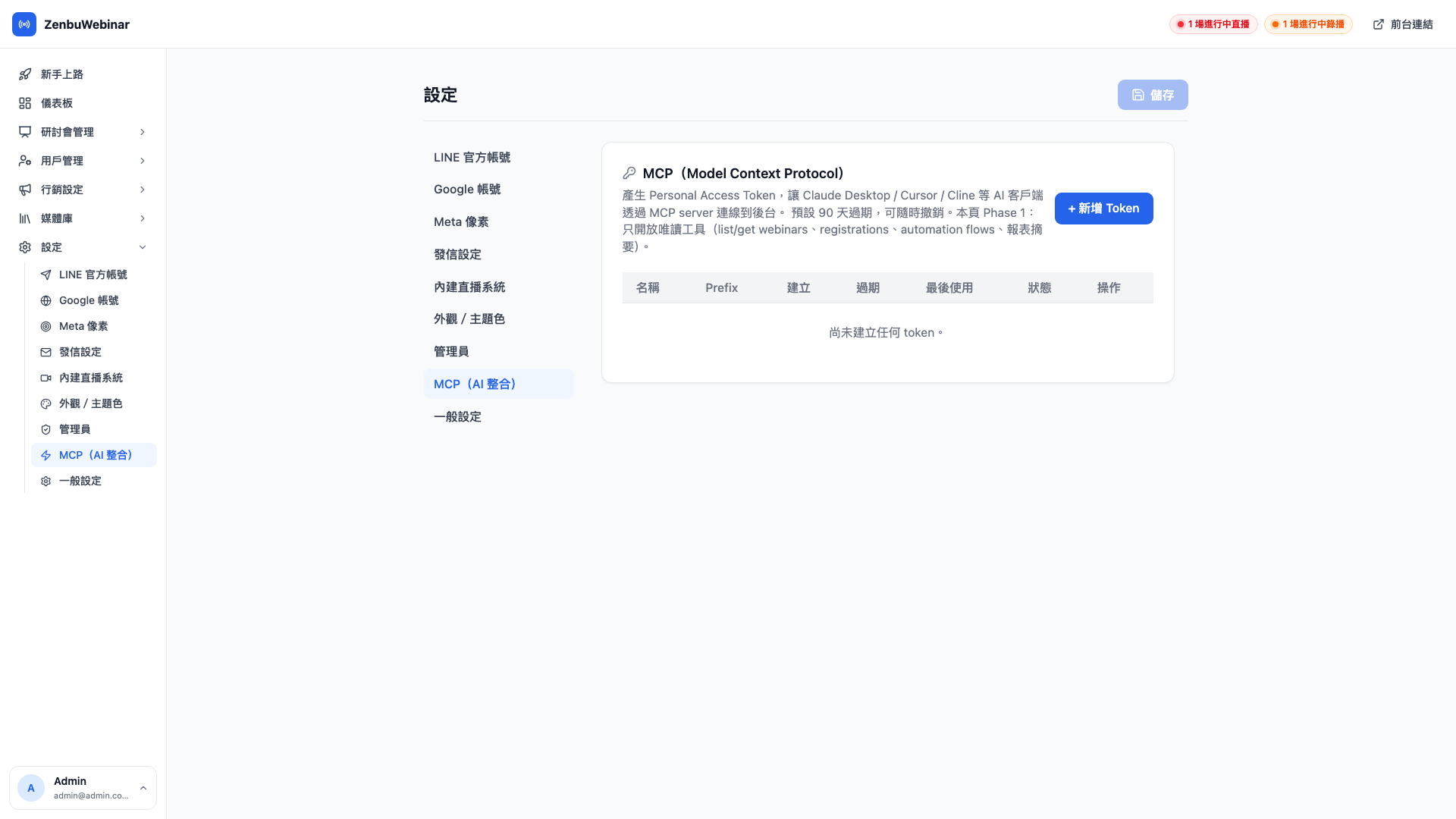Click the 儲存 save button
This screenshot has width=1456, height=819.
pos(1153,95)
